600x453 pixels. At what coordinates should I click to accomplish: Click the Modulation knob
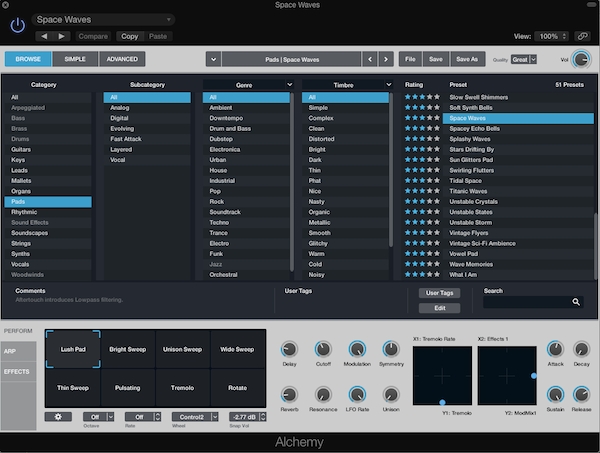click(357, 349)
